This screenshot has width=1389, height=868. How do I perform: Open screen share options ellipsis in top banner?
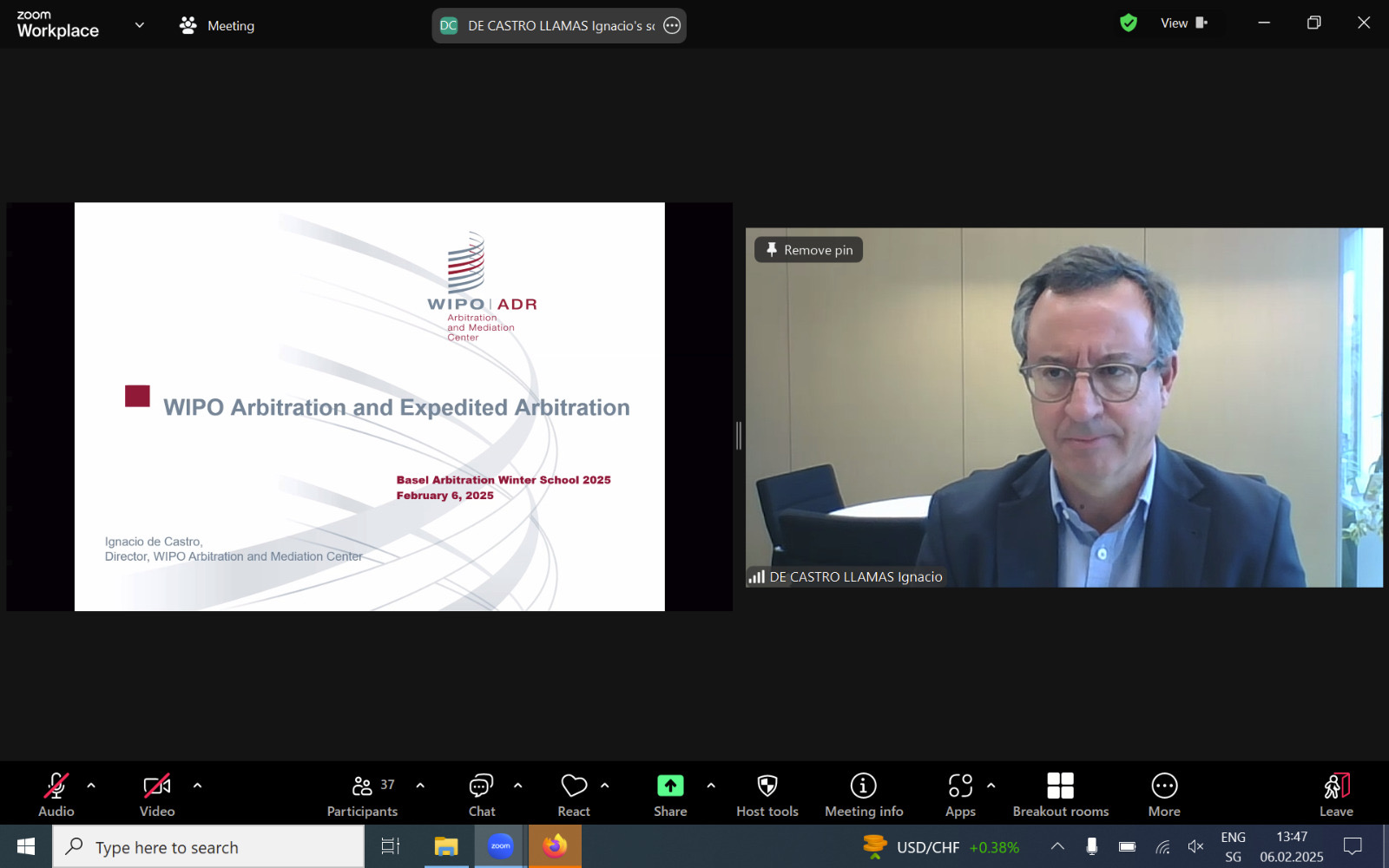click(x=672, y=25)
